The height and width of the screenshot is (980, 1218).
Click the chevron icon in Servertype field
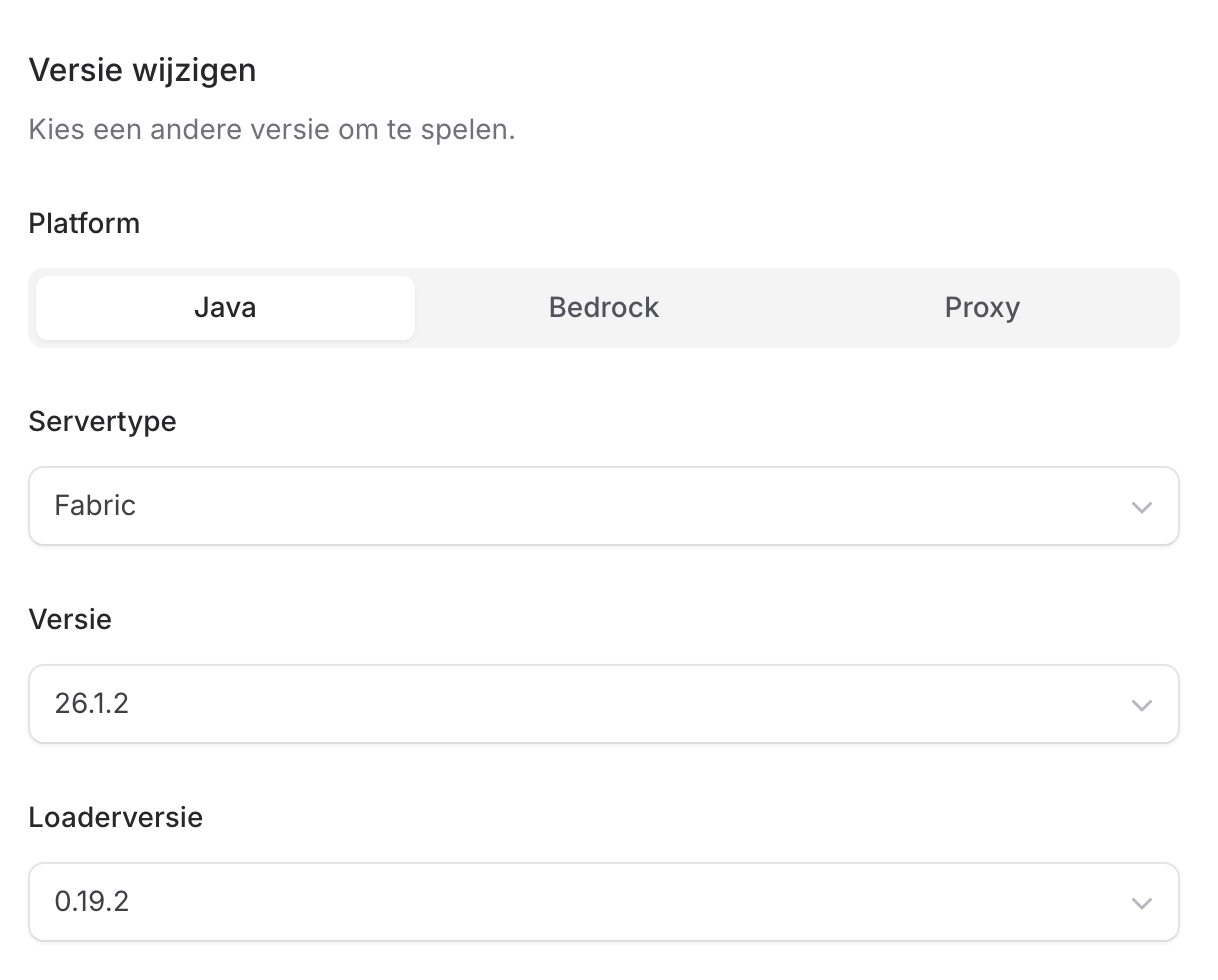tap(1141, 507)
